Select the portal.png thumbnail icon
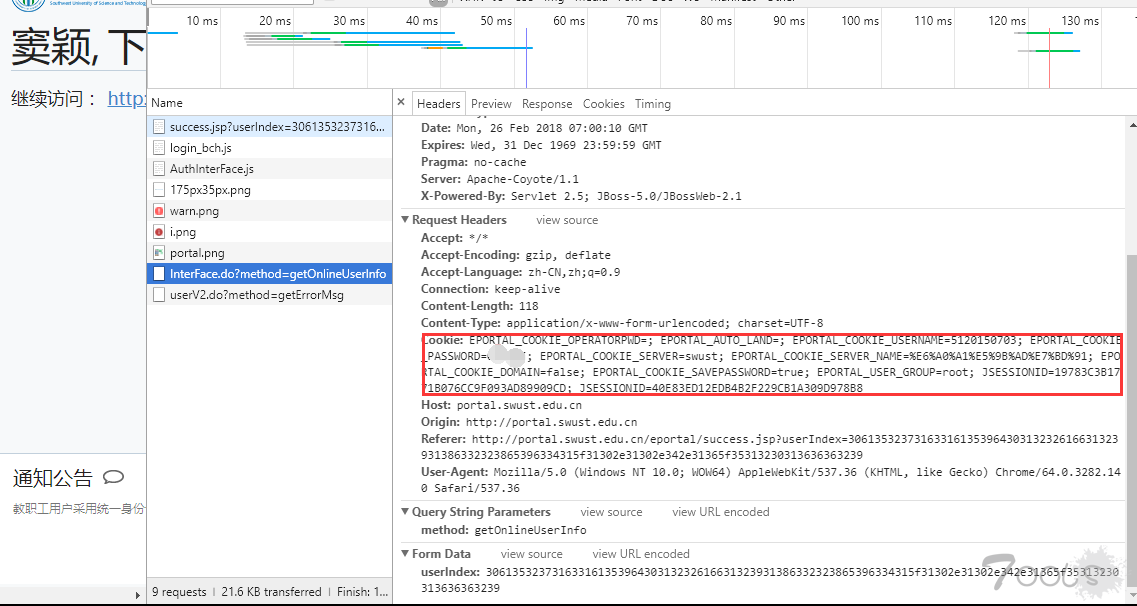1137x606 pixels. click(x=159, y=253)
